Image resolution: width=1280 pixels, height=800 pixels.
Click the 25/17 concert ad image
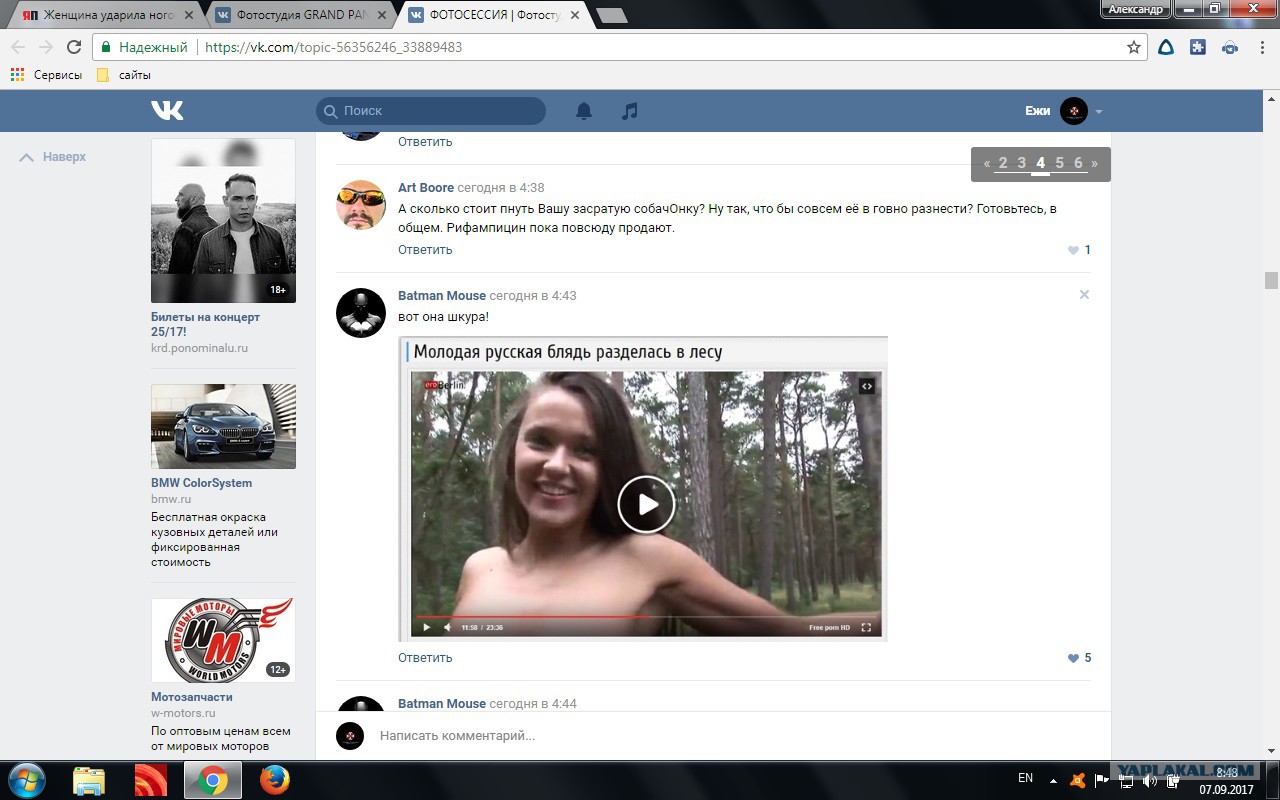coord(223,220)
